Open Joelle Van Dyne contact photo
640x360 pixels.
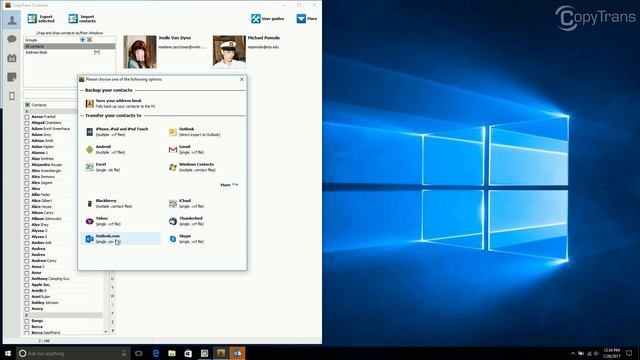pyautogui.click(x=140, y=52)
